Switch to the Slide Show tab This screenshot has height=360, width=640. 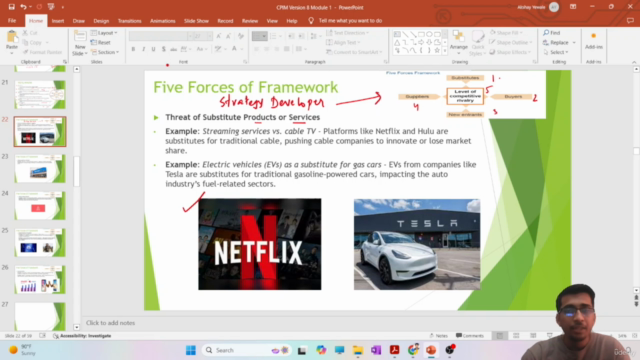coord(196,21)
